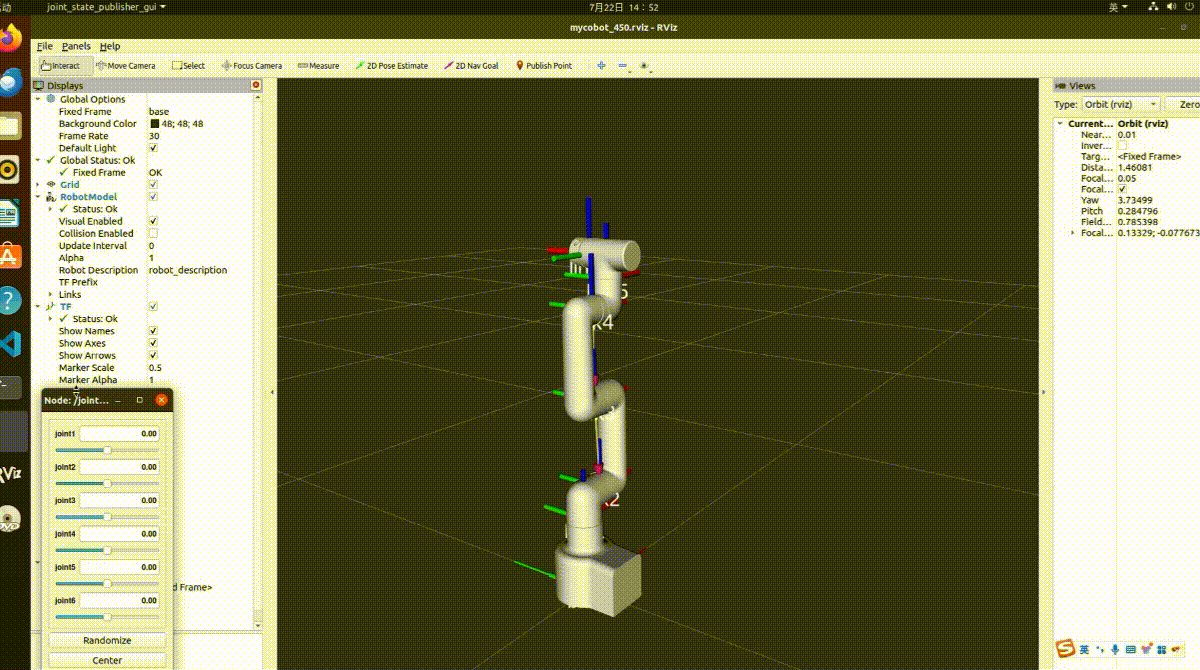Image resolution: width=1200 pixels, height=670 pixels.
Task: Expand the Links item under RobotModel
Action: point(51,294)
